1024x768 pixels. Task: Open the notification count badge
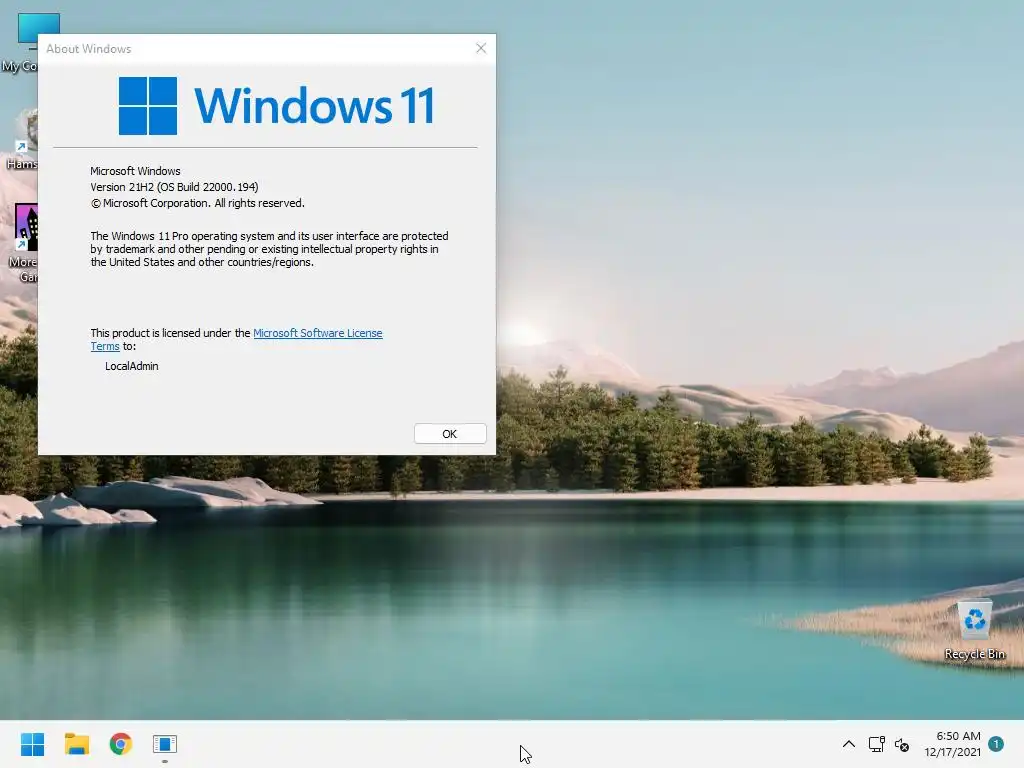point(996,743)
